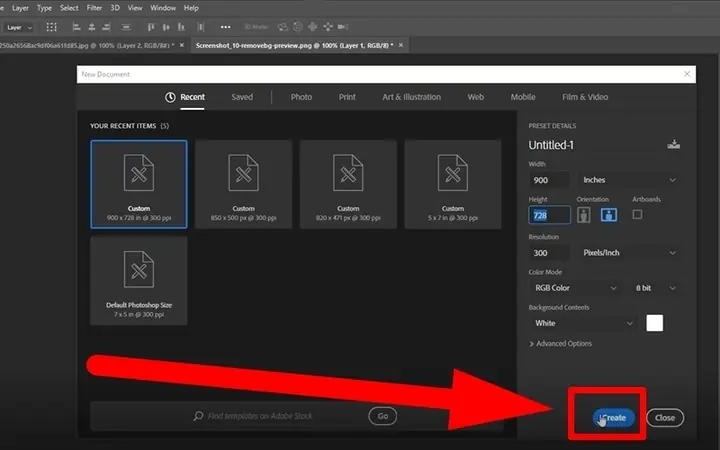
Task: Open the Type menu
Action: (x=44, y=8)
